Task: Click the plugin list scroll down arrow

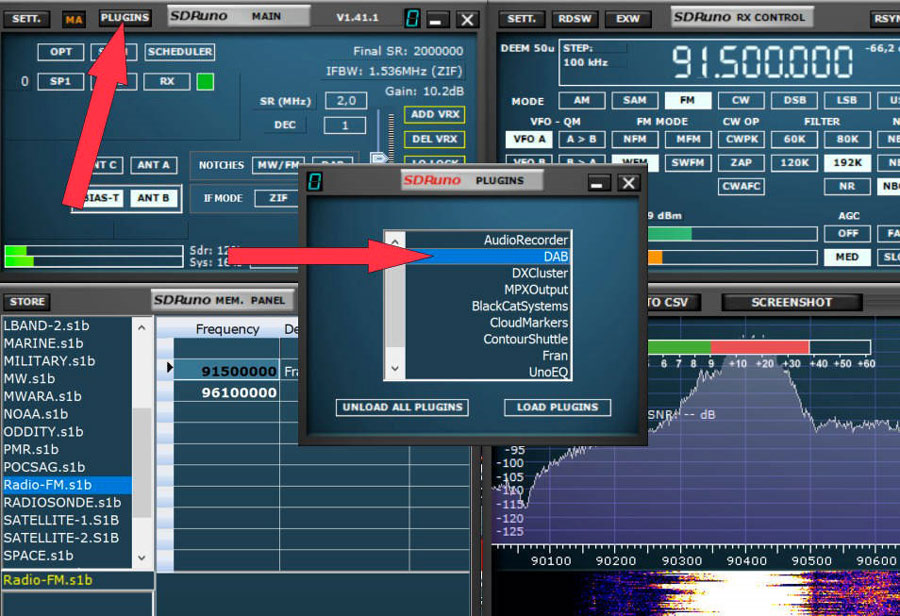Action: (395, 369)
